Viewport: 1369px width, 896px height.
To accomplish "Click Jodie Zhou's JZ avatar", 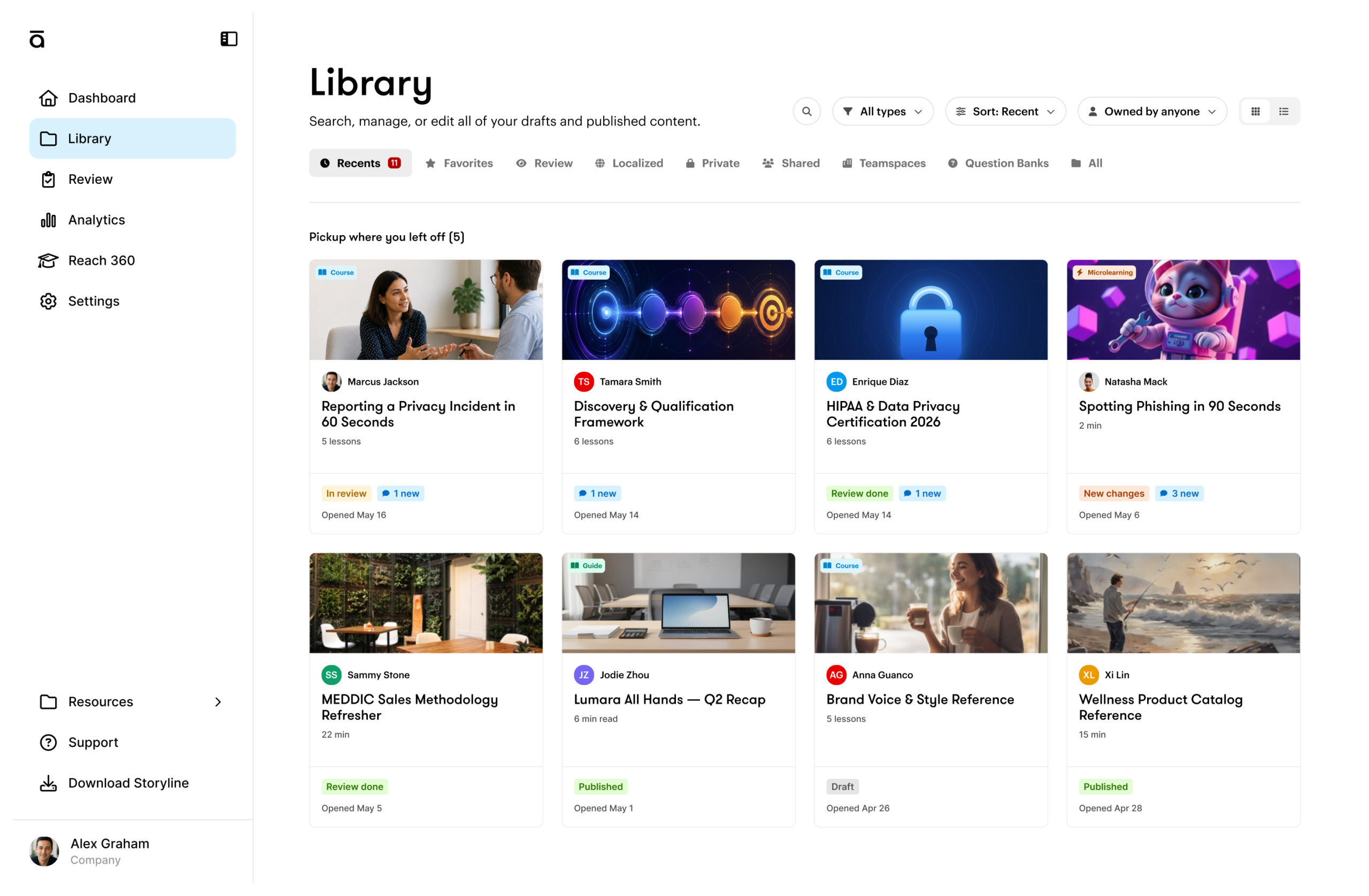I will click(584, 675).
